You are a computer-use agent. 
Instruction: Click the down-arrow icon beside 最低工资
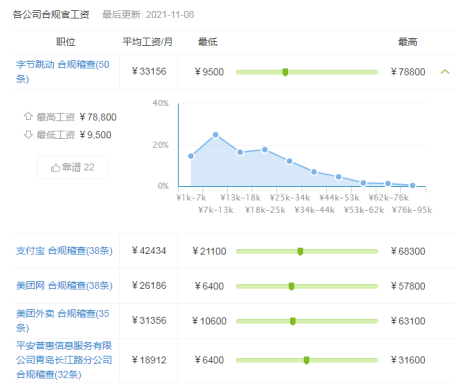click(x=28, y=134)
